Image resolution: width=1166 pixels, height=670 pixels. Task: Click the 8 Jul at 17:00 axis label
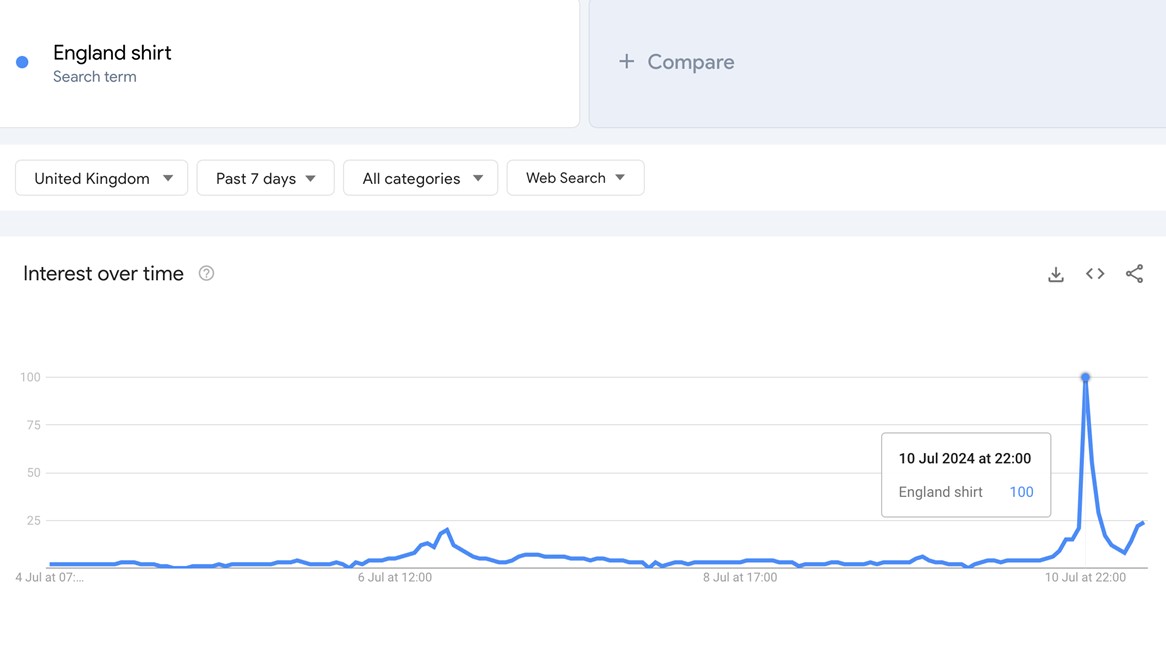(740, 578)
